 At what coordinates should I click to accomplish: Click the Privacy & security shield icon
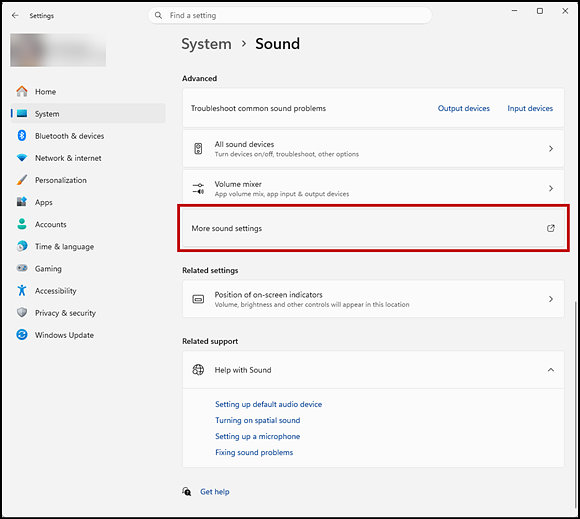click(22, 313)
